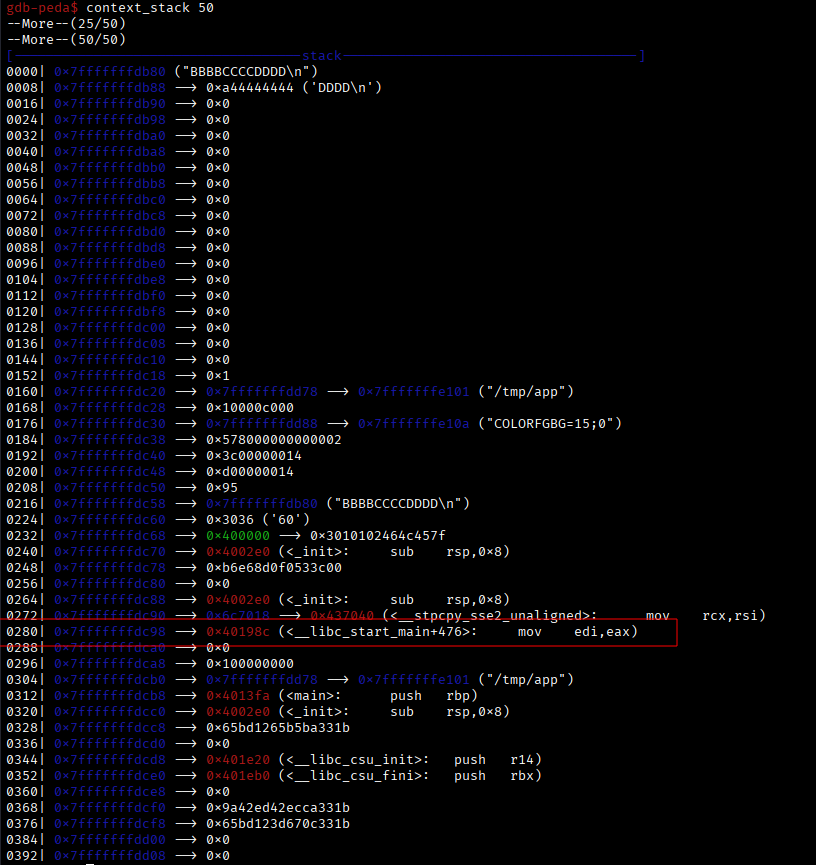Click the value 0x100000000

250,664
